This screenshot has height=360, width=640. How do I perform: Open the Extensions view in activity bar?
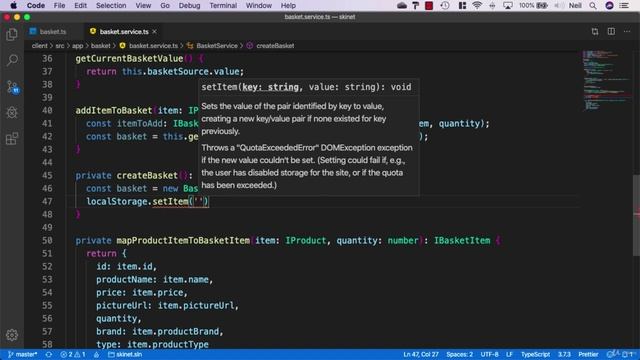(x=12, y=139)
